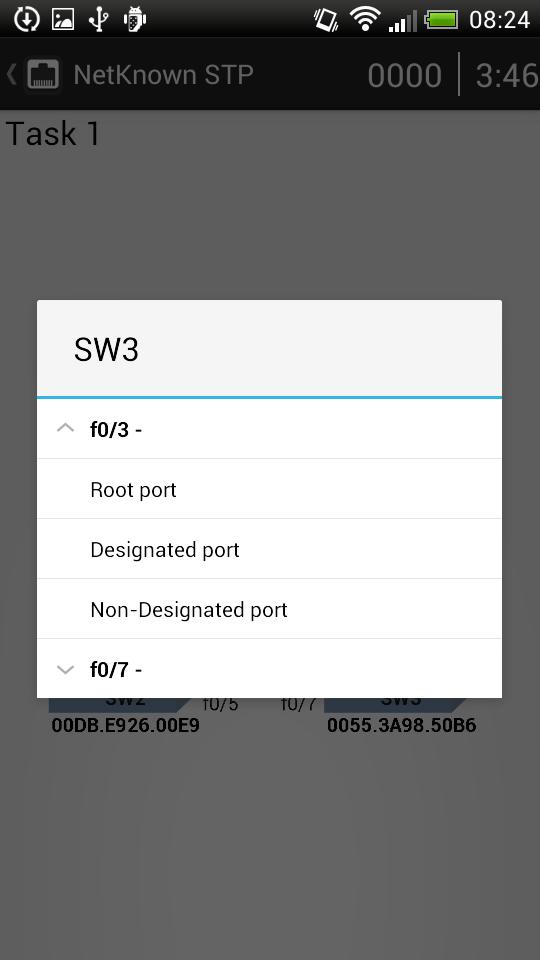Tap the battery indicator icon
The width and height of the screenshot is (540, 960).
441,20
